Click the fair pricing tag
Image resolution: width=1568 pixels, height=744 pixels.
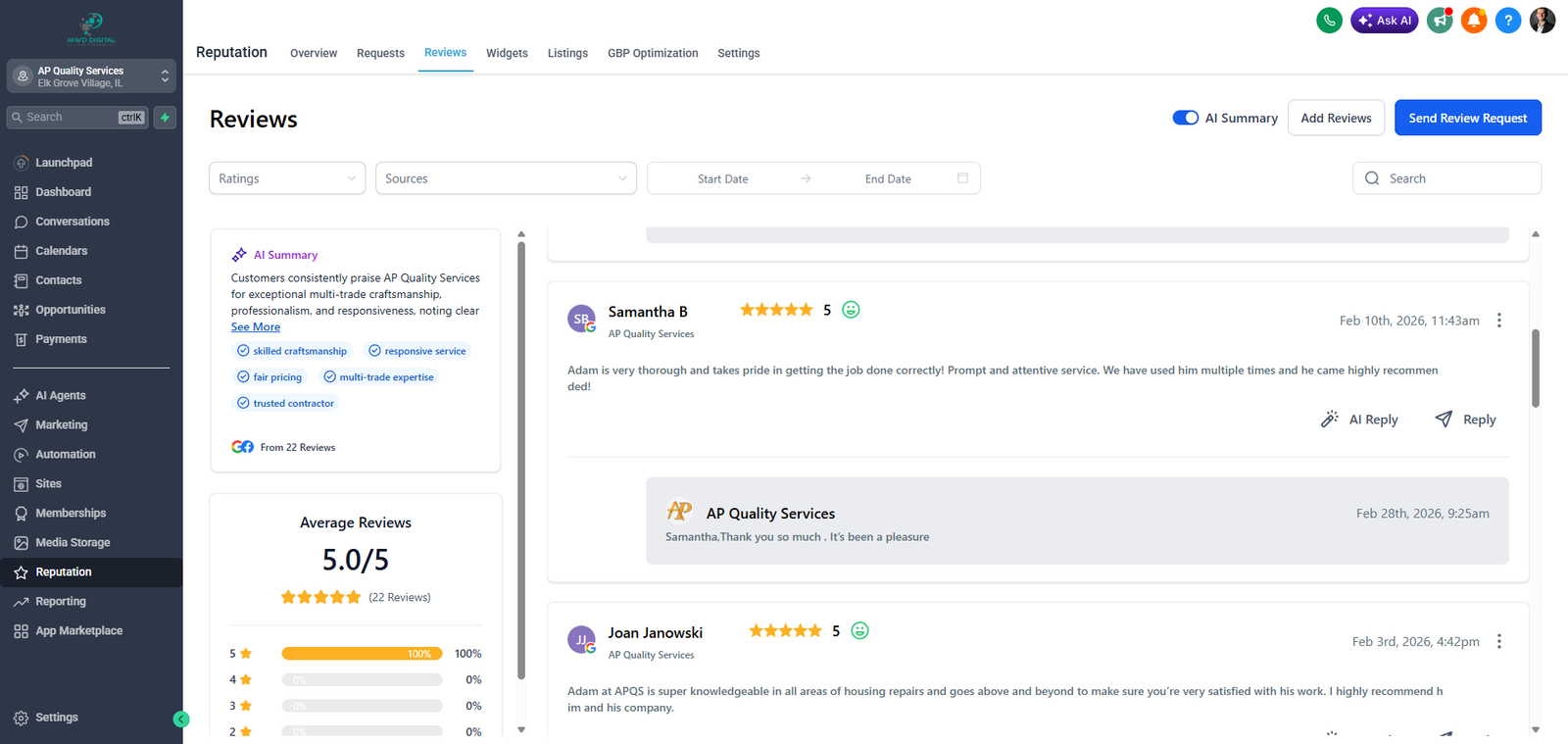click(x=269, y=377)
